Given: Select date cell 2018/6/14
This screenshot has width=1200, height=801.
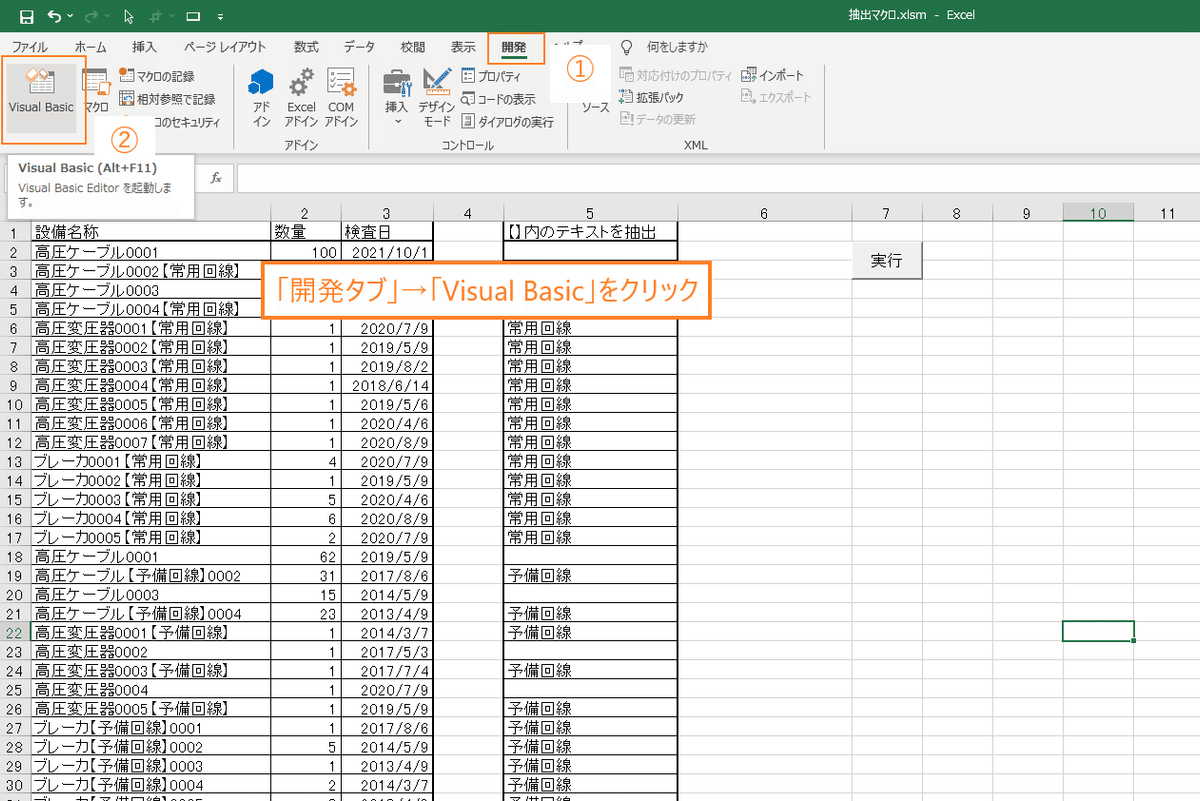Looking at the screenshot, I should point(387,385).
